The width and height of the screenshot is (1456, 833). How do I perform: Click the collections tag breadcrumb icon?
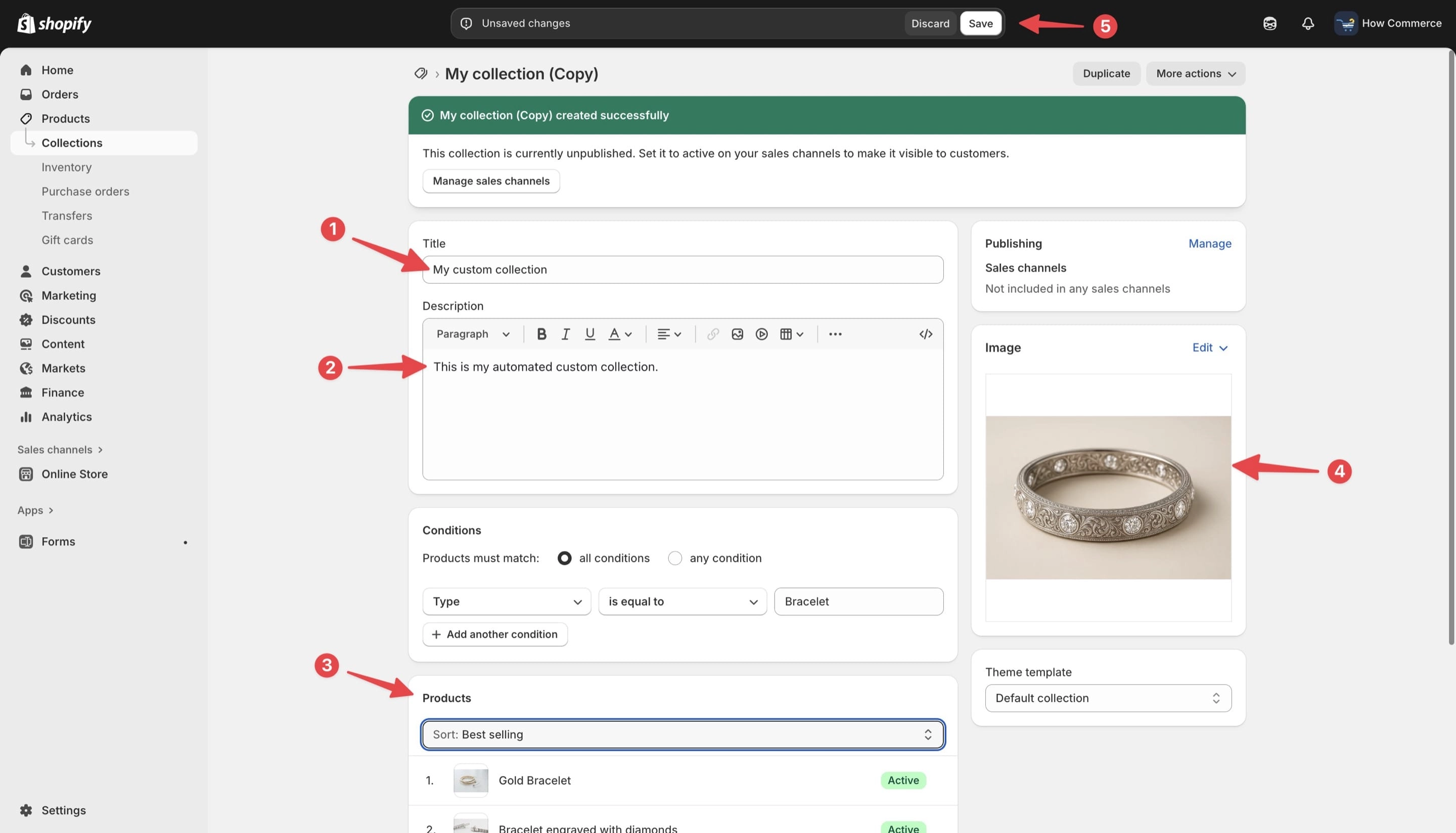coord(421,74)
